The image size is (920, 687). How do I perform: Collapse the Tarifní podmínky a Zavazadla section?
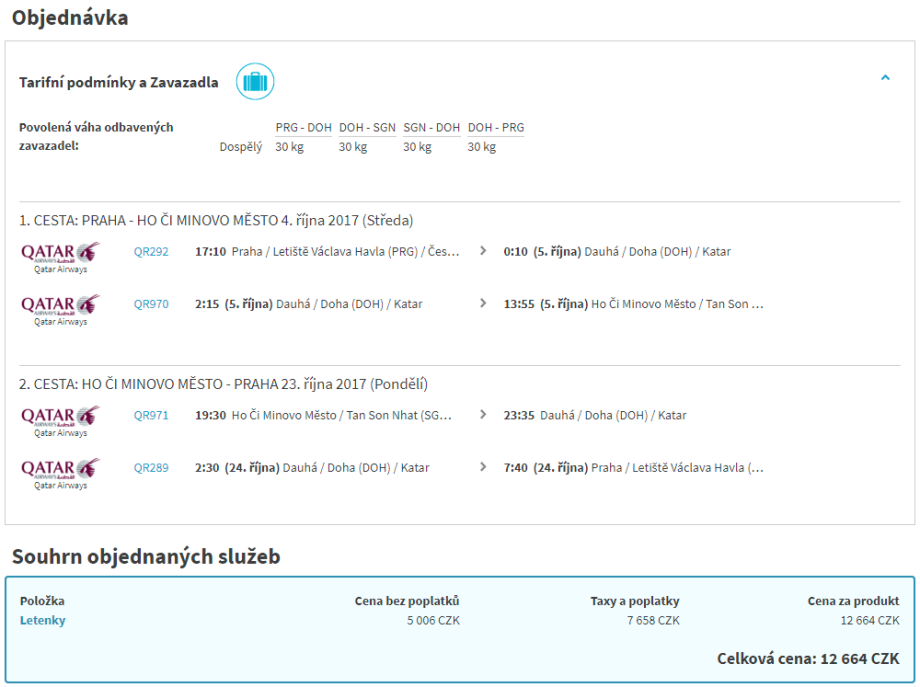(x=885, y=78)
